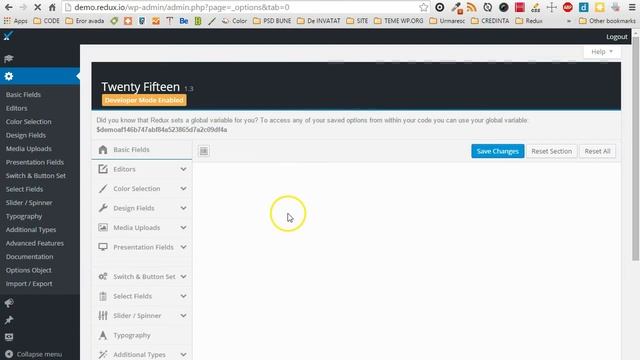Click the Reset All button
640x360 pixels.
tap(597, 151)
